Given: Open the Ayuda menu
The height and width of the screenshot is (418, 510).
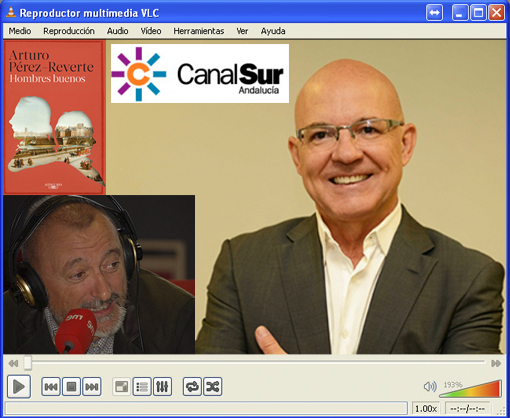Looking at the screenshot, I should 273,31.
